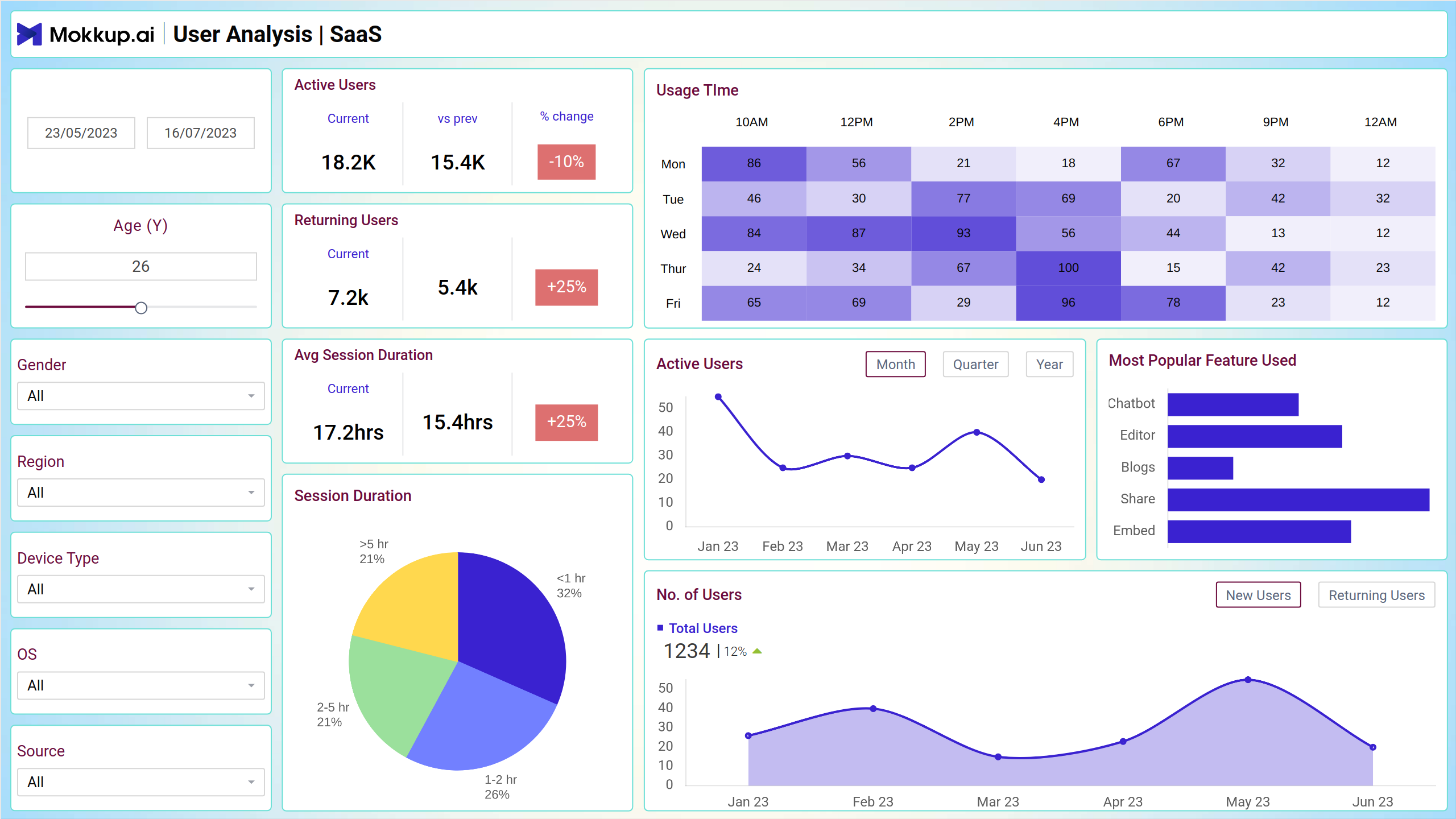Viewport: 1456px width, 819px height.
Task: Click Jun 23 point on Active Users line
Action: point(1041,479)
